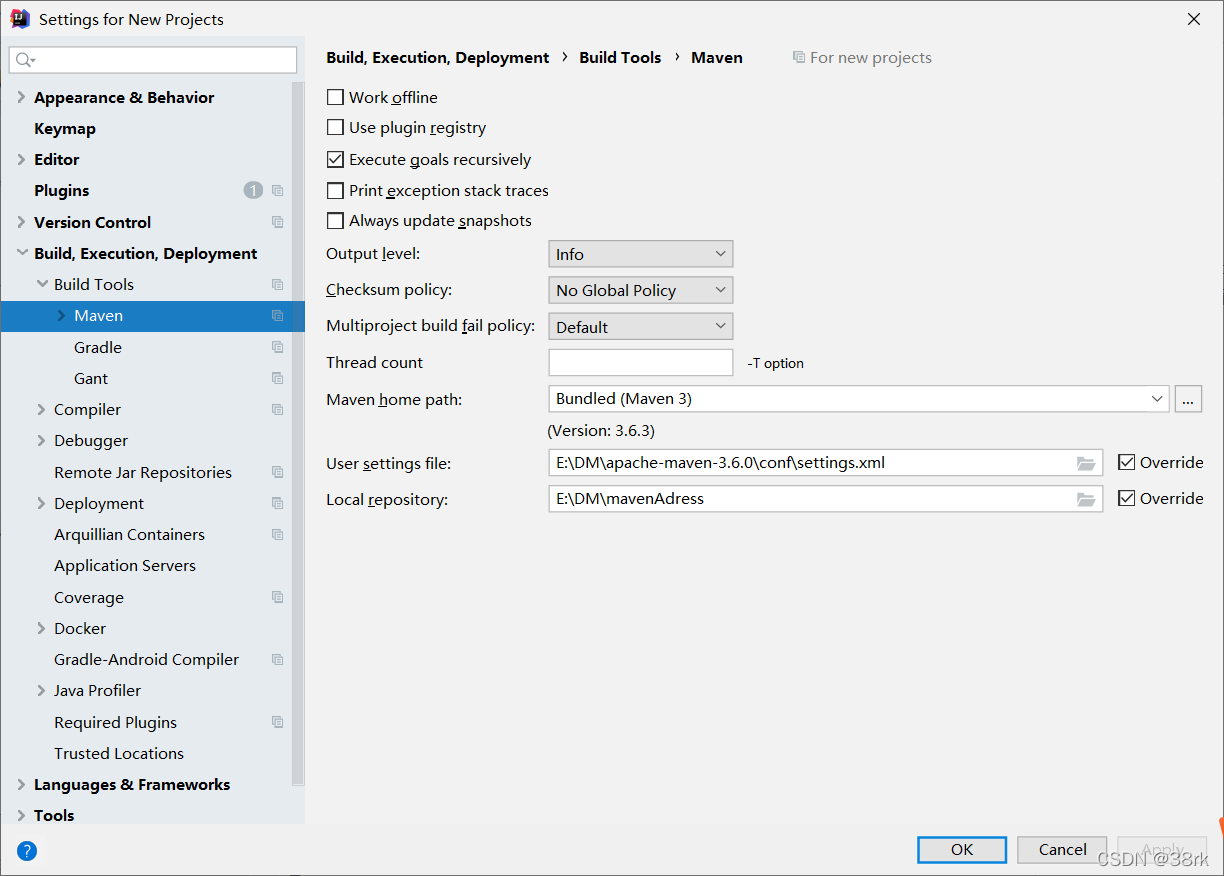Viewport: 1224px width, 876px height.
Task: Open the Checksum policy dropdown
Action: click(x=641, y=290)
